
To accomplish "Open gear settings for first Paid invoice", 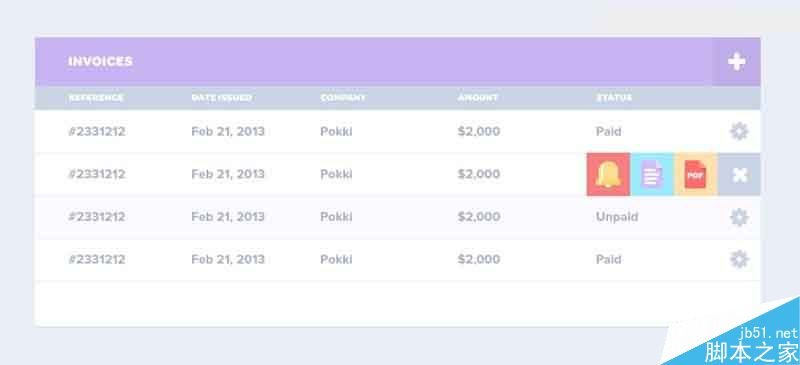I will pyautogui.click(x=739, y=132).
